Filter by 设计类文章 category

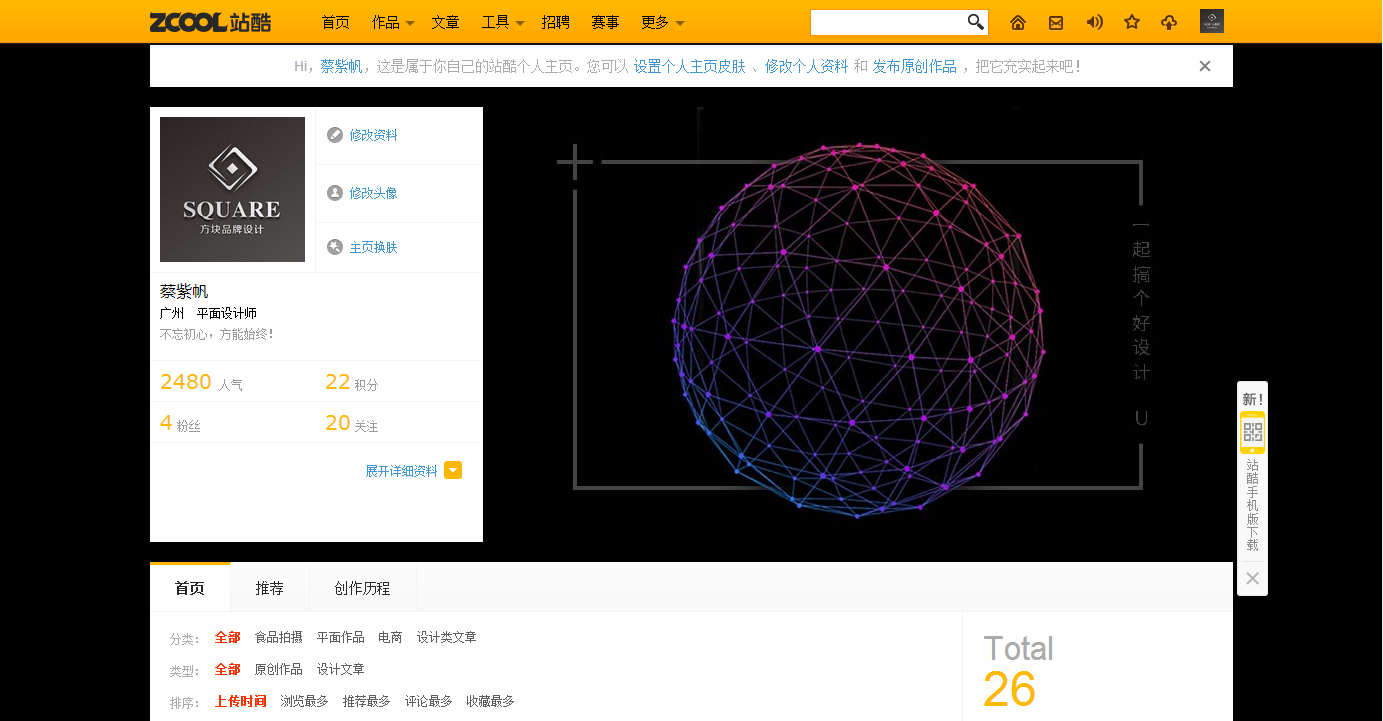pyautogui.click(x=447, y=637)
